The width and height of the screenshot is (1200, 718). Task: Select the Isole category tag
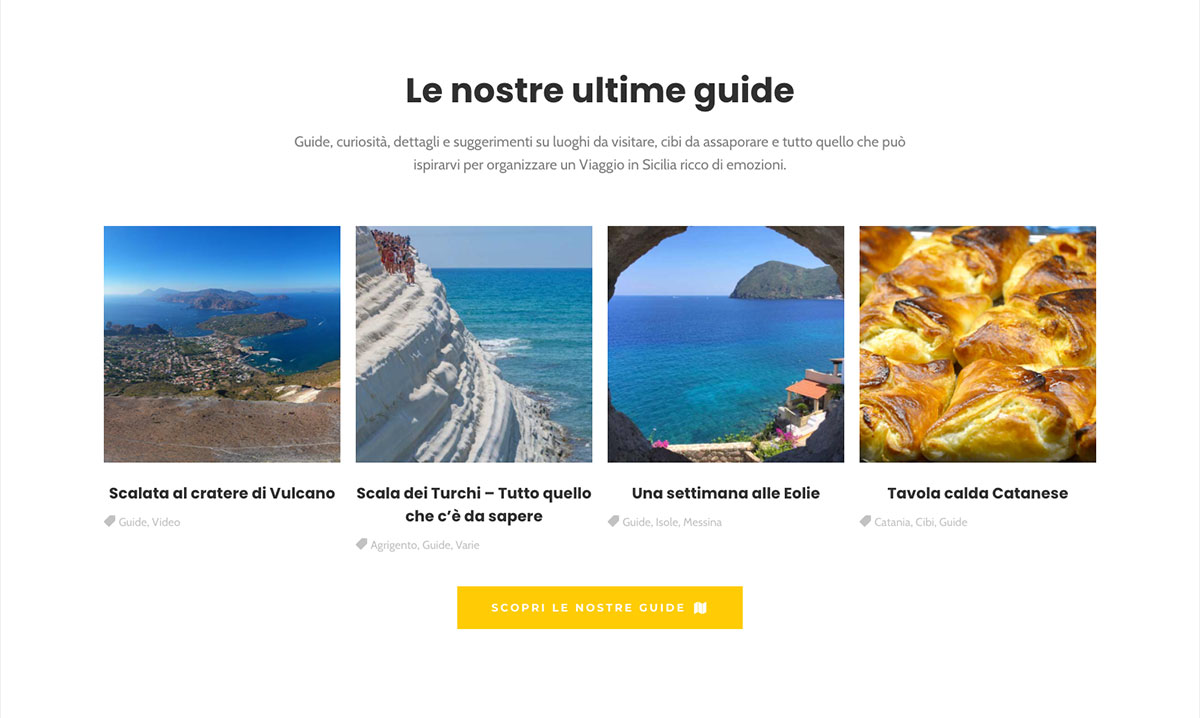click(666, 522)
